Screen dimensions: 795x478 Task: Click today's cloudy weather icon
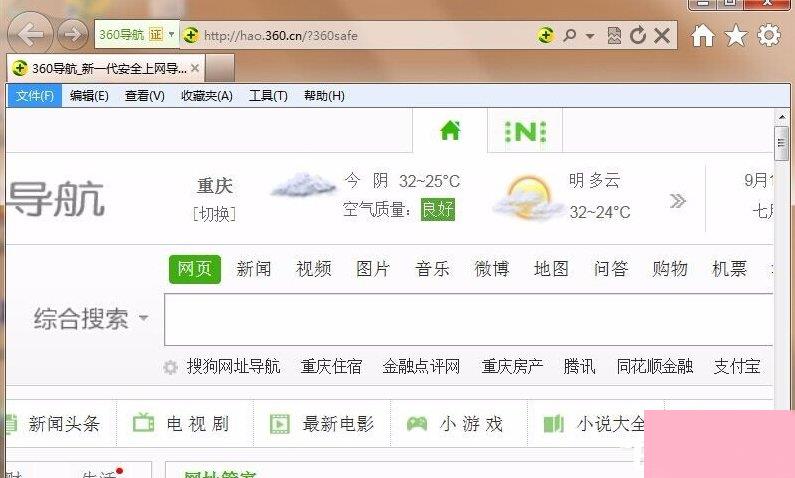point(303,185)
